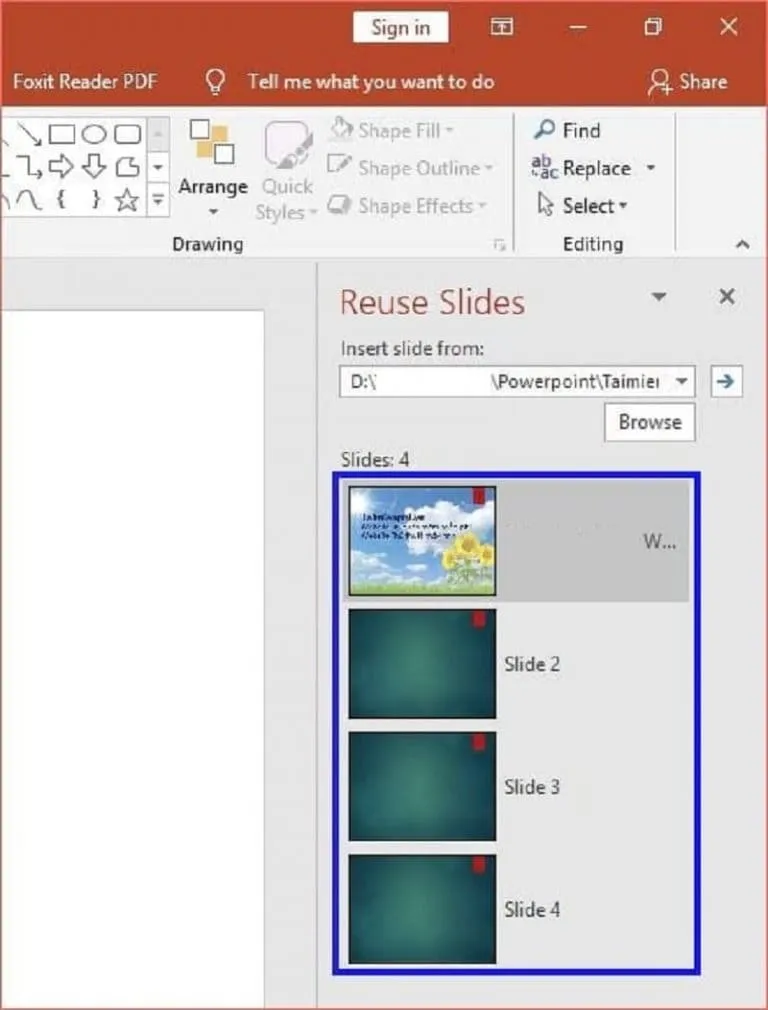Click the Ribbon Display Options icon
This screenshot has height=1010, width=768.
502,26
